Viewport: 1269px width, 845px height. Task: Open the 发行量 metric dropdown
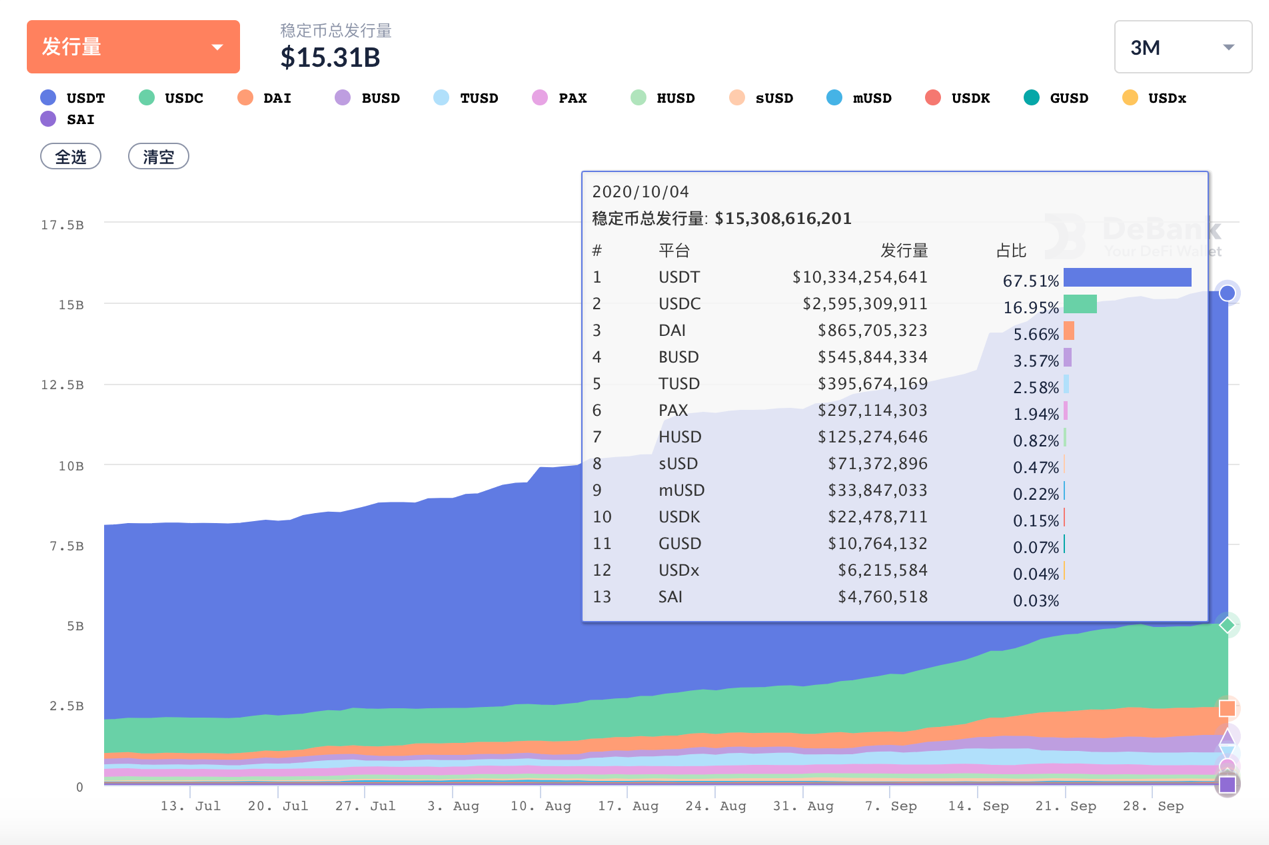point(133,47)
